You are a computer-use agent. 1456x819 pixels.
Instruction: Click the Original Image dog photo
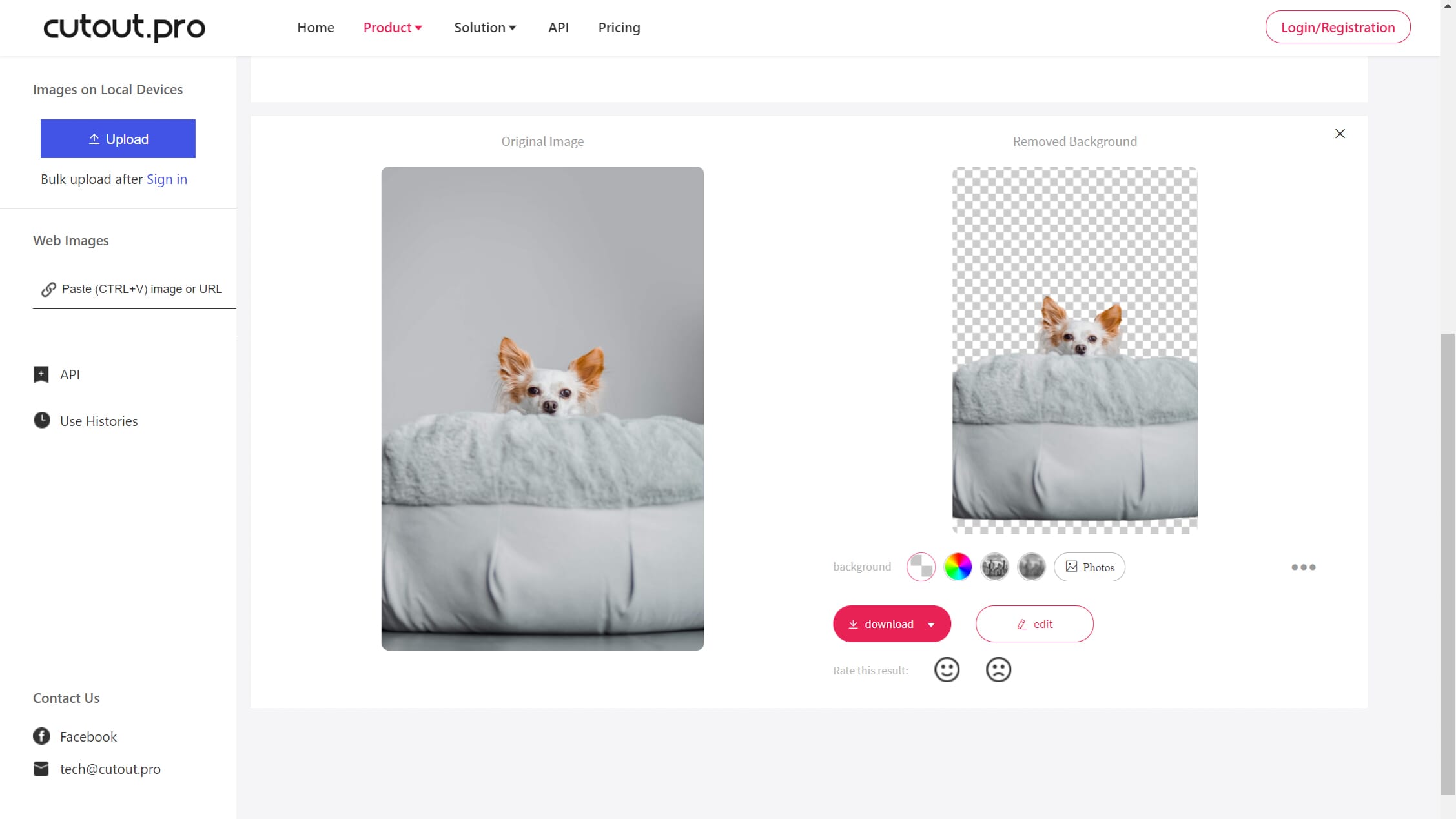coord(542,408)
